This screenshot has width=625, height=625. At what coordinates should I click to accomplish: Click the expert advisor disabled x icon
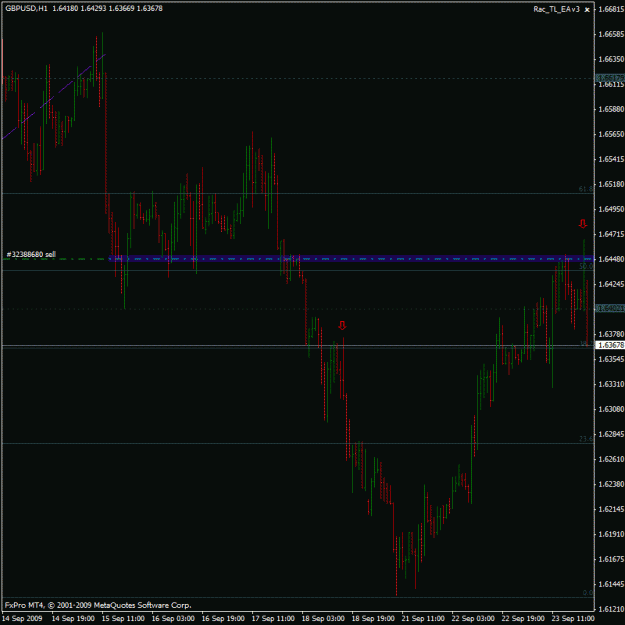[x=587, y=10]
